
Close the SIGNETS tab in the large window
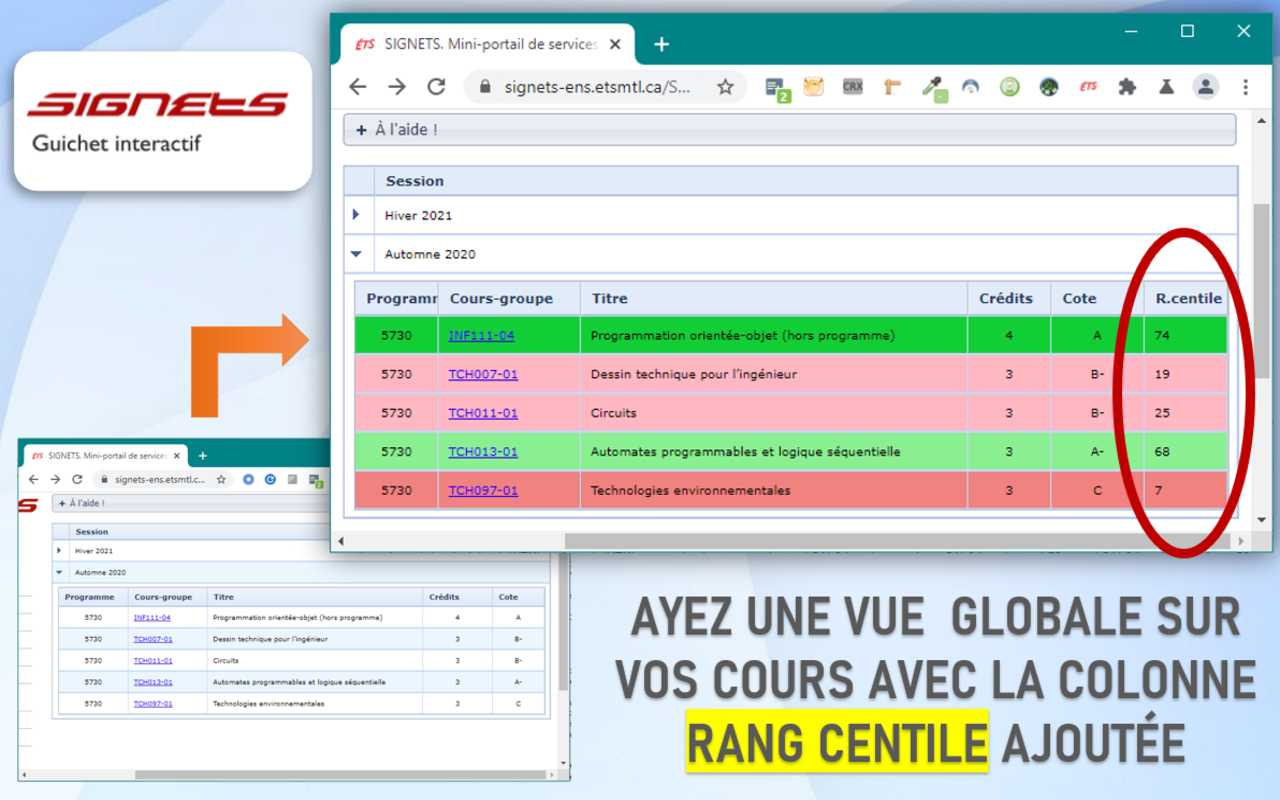[x=615, y=44]
